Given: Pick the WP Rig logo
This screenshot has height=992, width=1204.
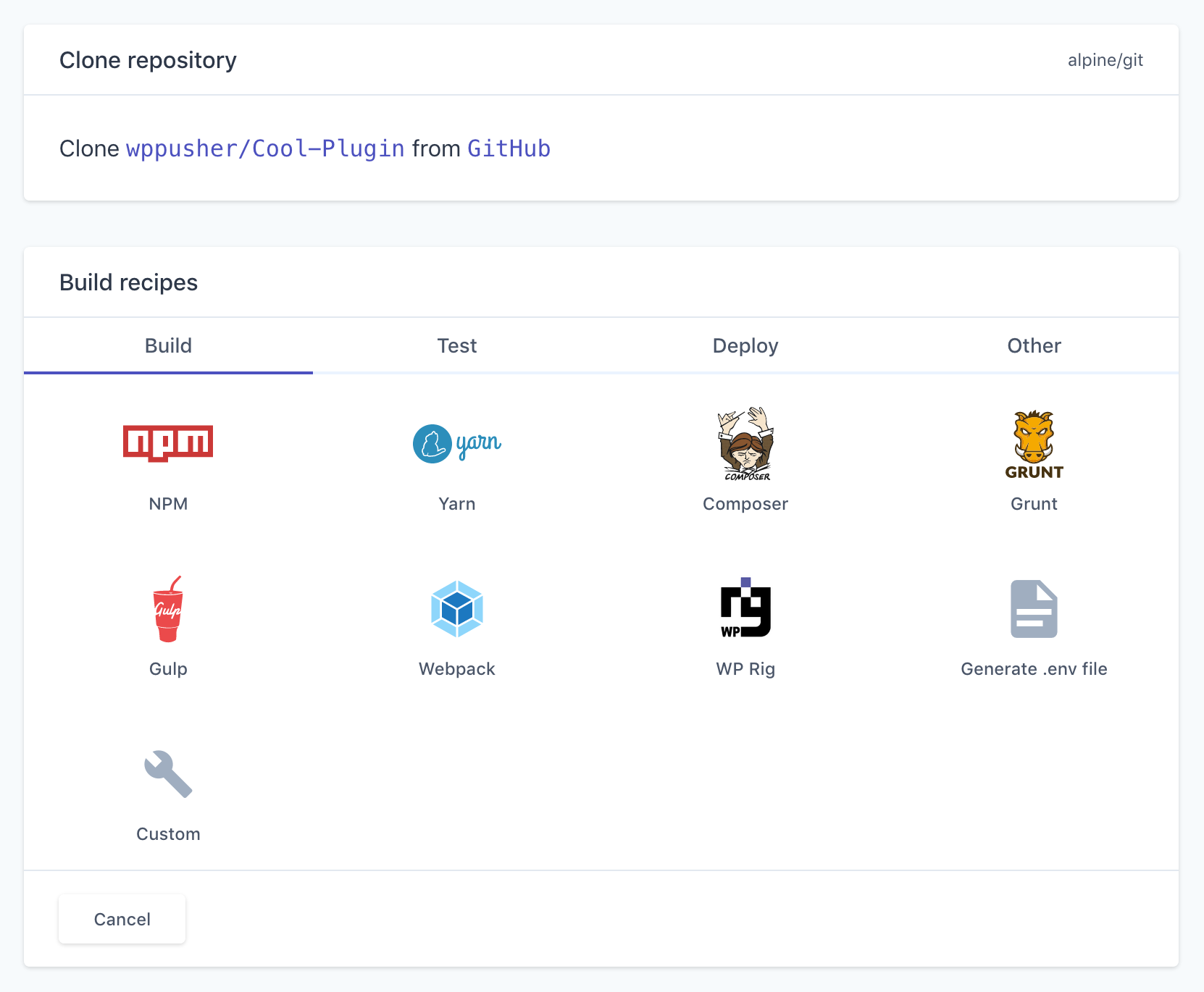Looking at the screenshot, I should click(x=745, y=608).
